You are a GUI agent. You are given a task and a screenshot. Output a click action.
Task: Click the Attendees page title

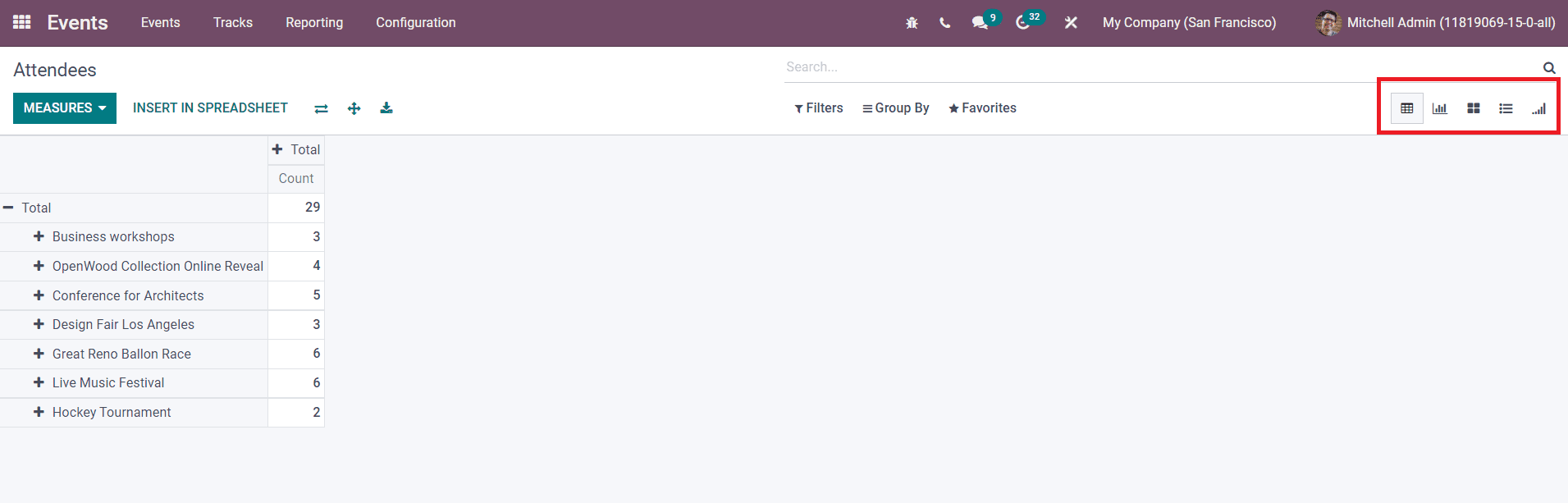55,70
